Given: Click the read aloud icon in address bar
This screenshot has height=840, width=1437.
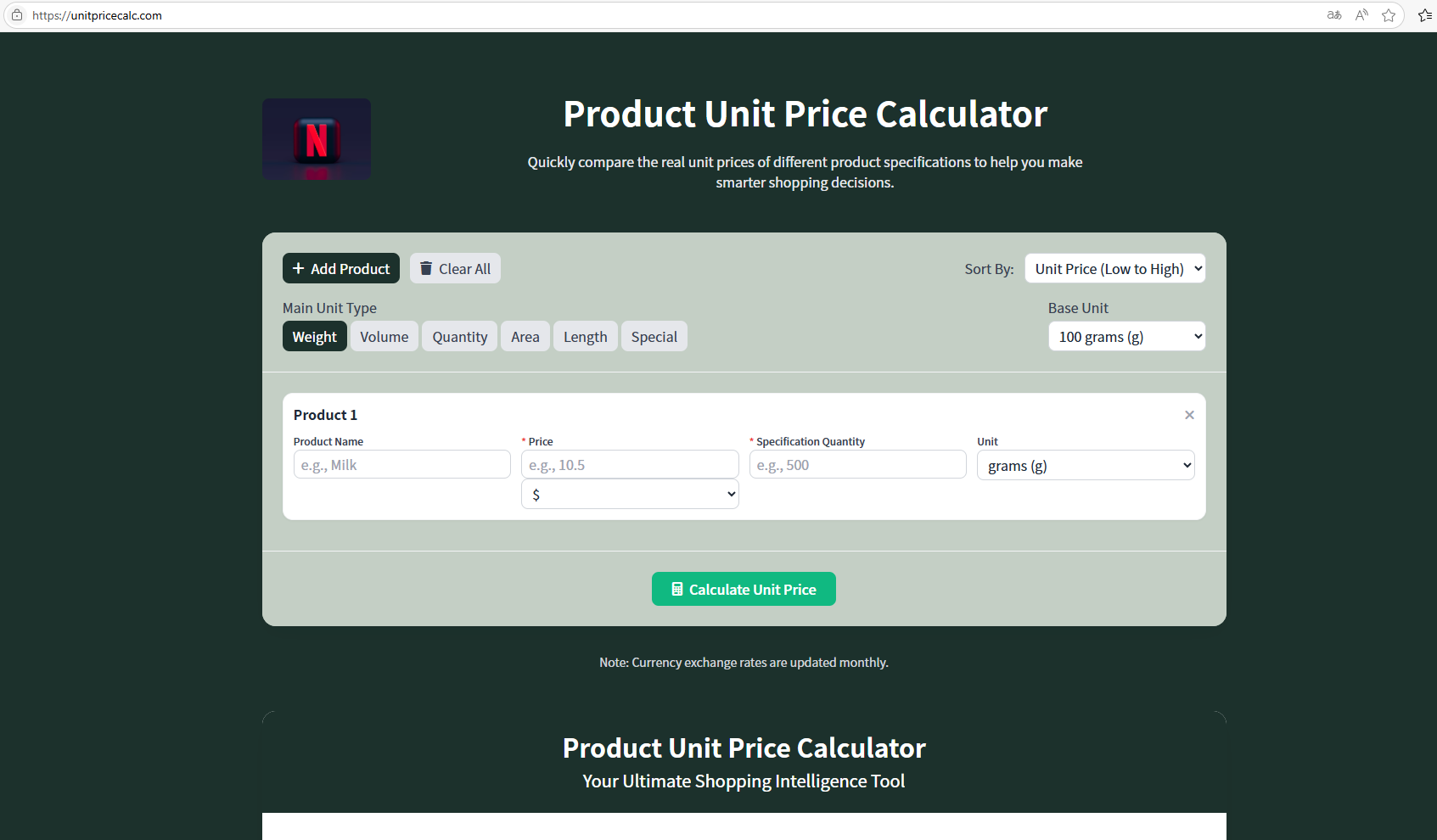Looking at the screenshot, I should pos(1361,15).
